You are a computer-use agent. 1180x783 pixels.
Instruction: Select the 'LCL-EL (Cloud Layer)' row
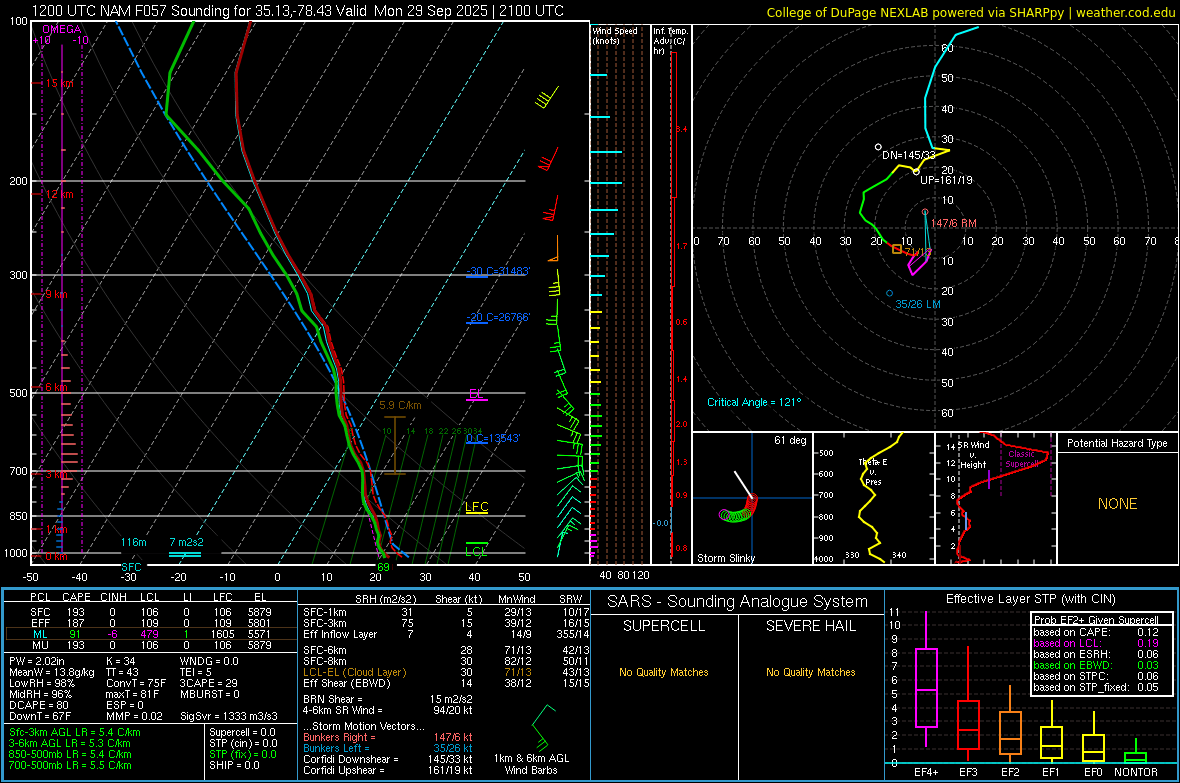[x=446, y=672]
